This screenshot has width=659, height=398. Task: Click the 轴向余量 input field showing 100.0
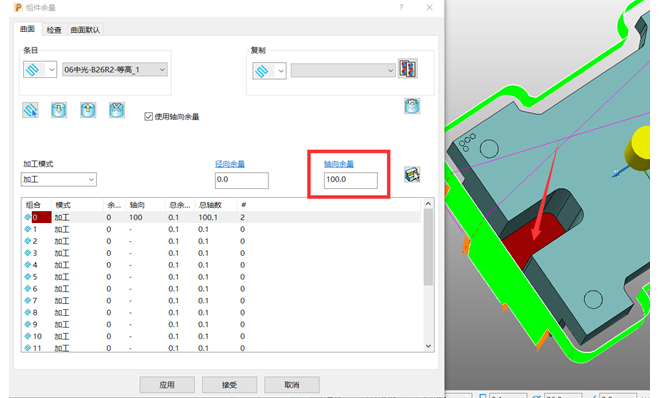(351, 180)
